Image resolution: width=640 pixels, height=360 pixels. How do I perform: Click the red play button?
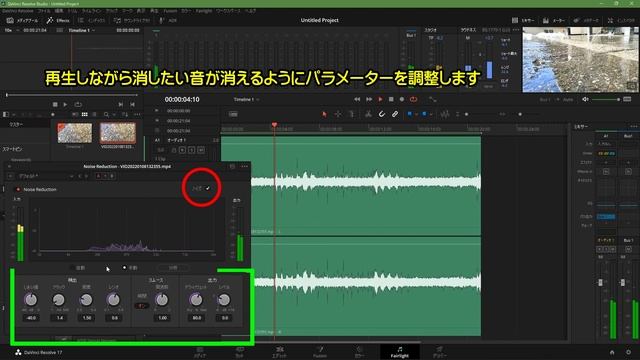coord(380,99)
